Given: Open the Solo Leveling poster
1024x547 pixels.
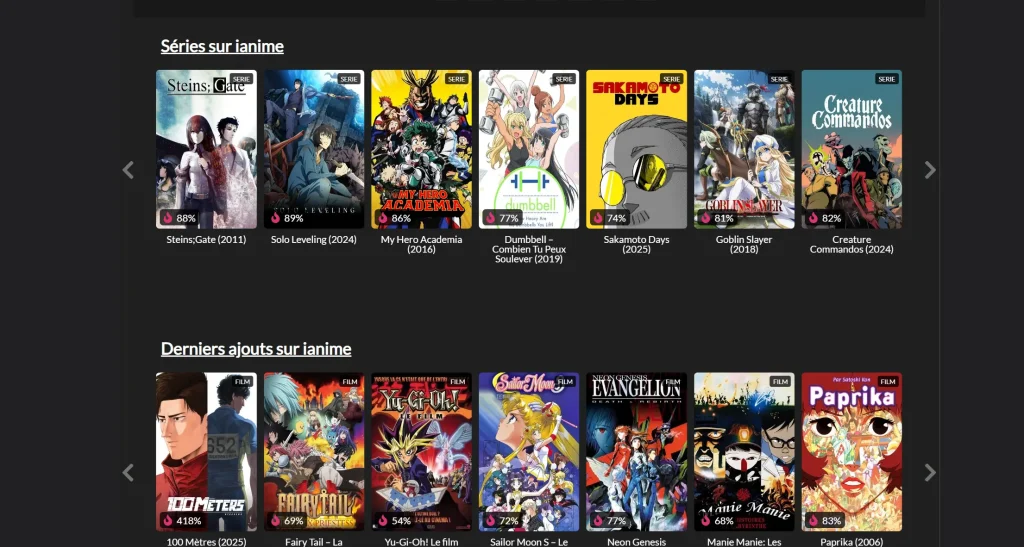Looking at the screenshot, I should [314, 149].
